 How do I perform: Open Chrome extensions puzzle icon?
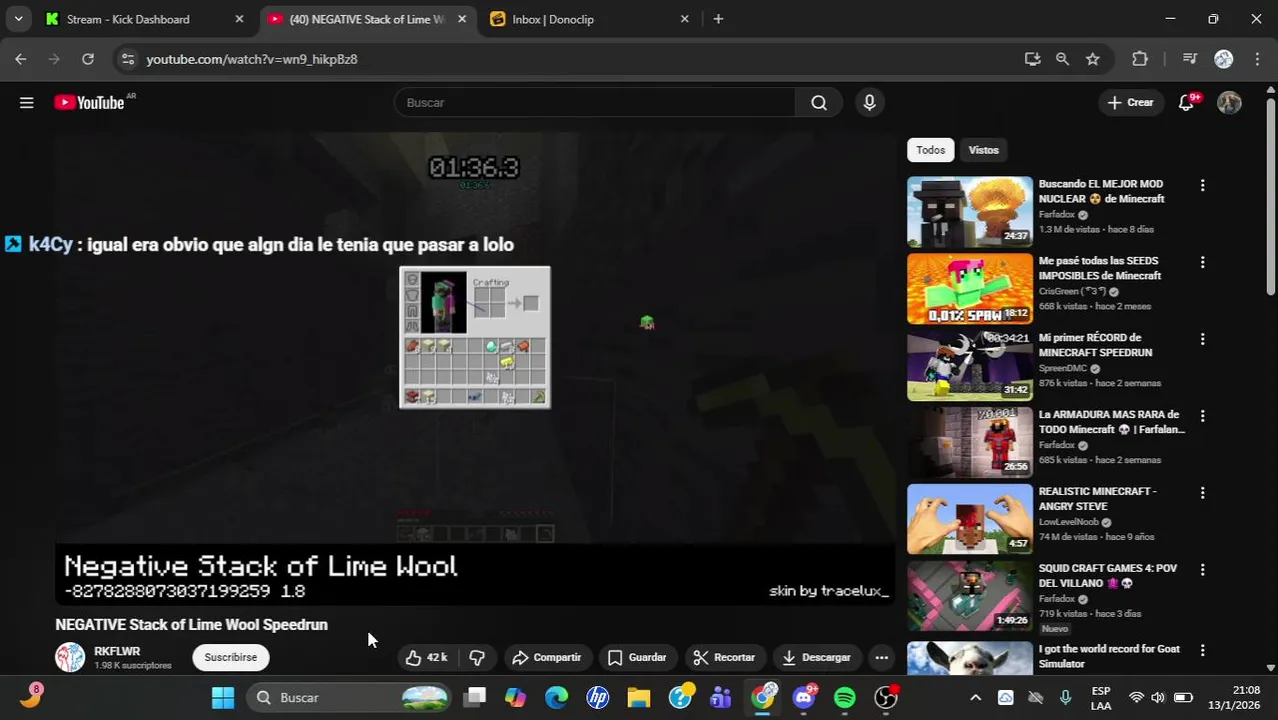tap(1140, 59)
